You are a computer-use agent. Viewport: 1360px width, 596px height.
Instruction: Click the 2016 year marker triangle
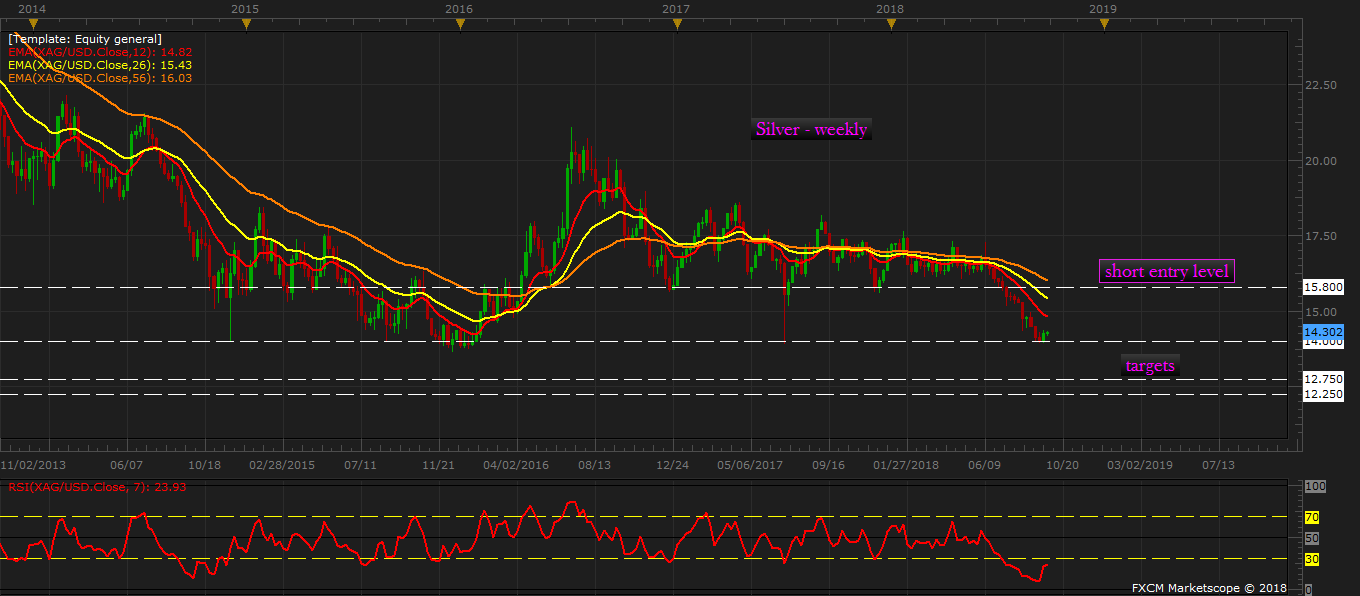coord(460,24)
